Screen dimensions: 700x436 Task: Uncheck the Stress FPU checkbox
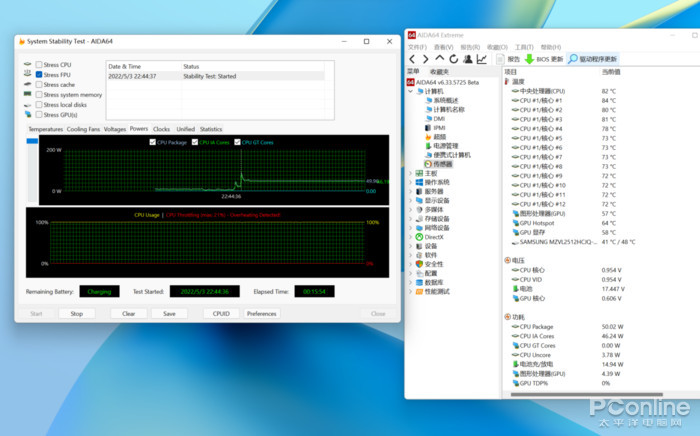(x=39, y=75)
